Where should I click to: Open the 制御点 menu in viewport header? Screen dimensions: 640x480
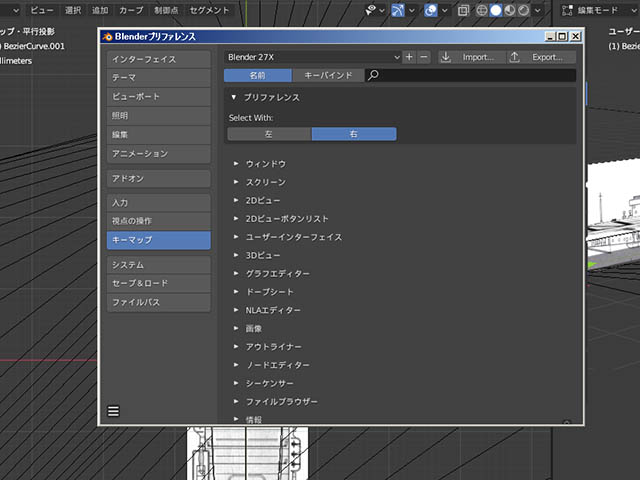pos(166,10)
